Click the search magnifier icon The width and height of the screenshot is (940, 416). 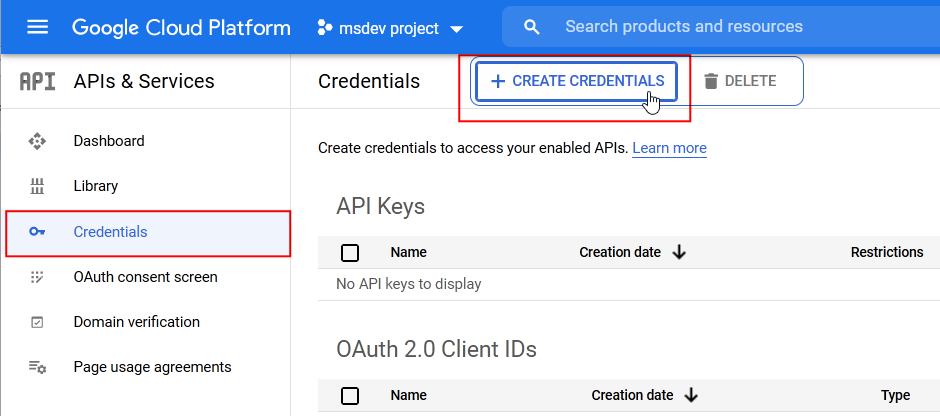click(532, 27)
